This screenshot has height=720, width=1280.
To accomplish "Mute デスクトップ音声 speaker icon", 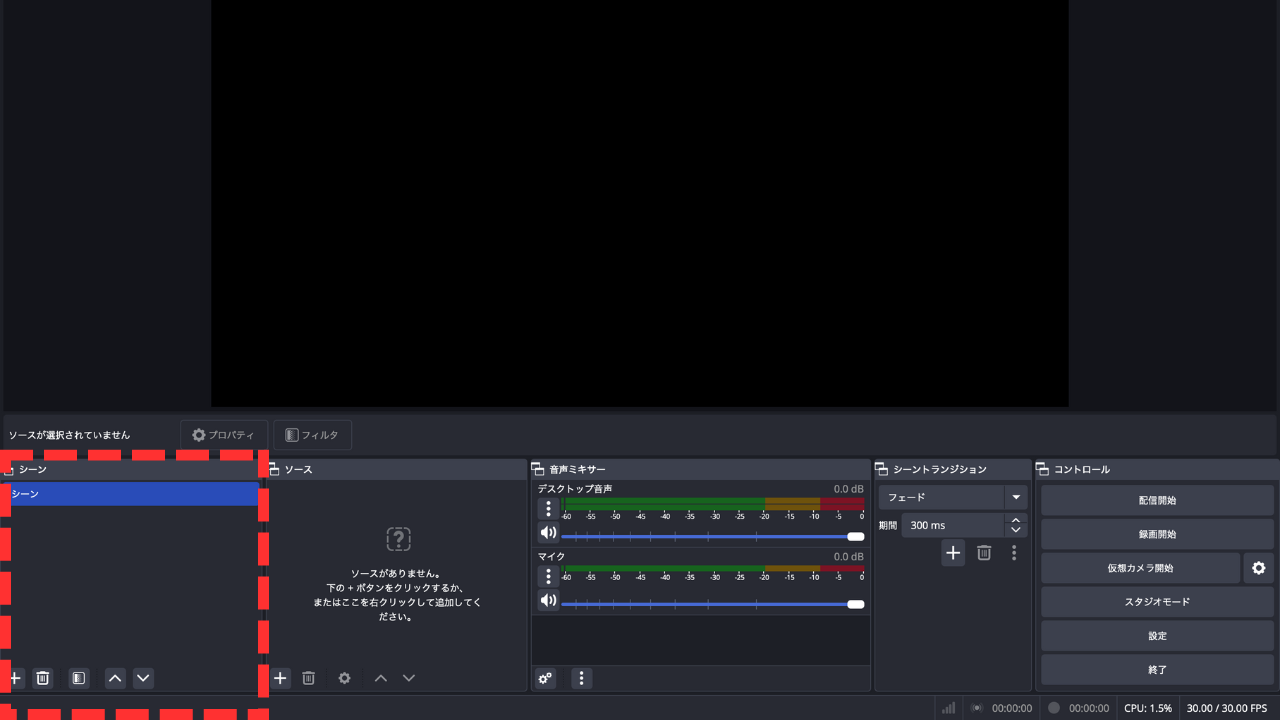I will [x=548, y=533].
